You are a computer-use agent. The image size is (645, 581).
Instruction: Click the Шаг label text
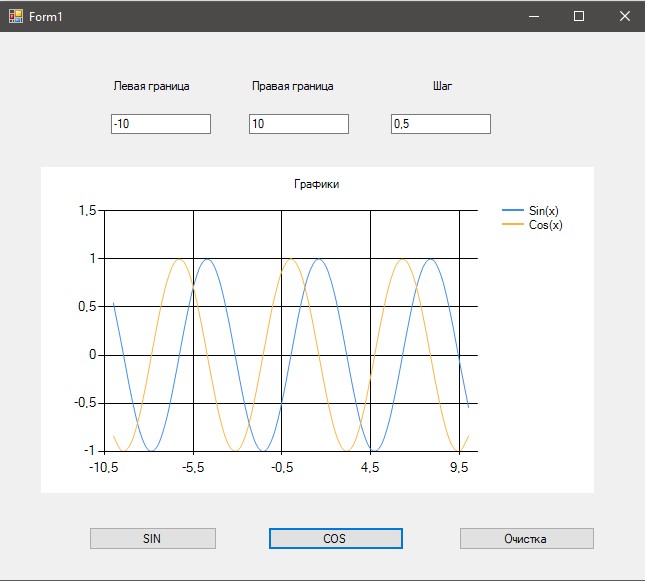coord(442,86)
